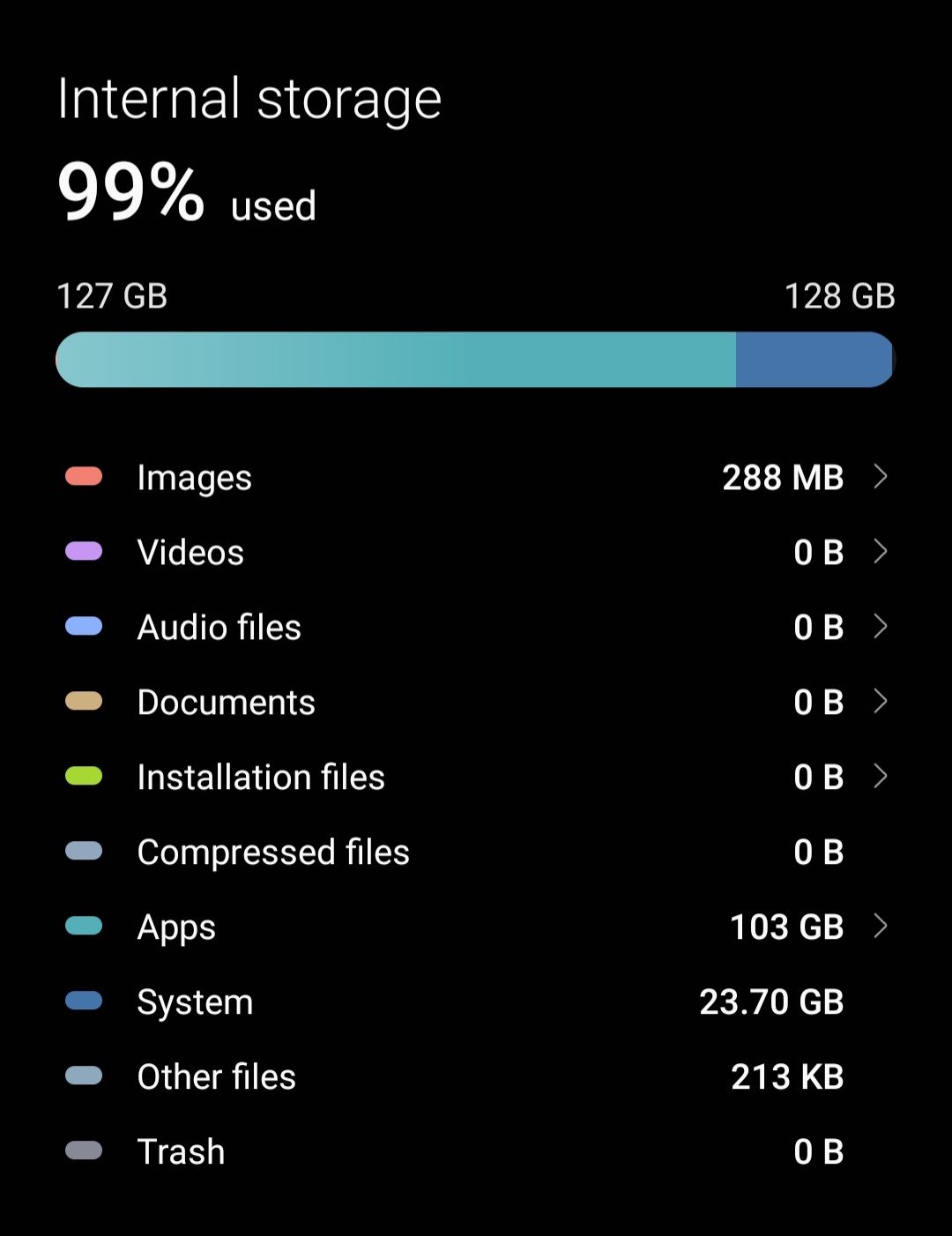
Task: Open the Documents storage category
Action: (x=226, y=702)
